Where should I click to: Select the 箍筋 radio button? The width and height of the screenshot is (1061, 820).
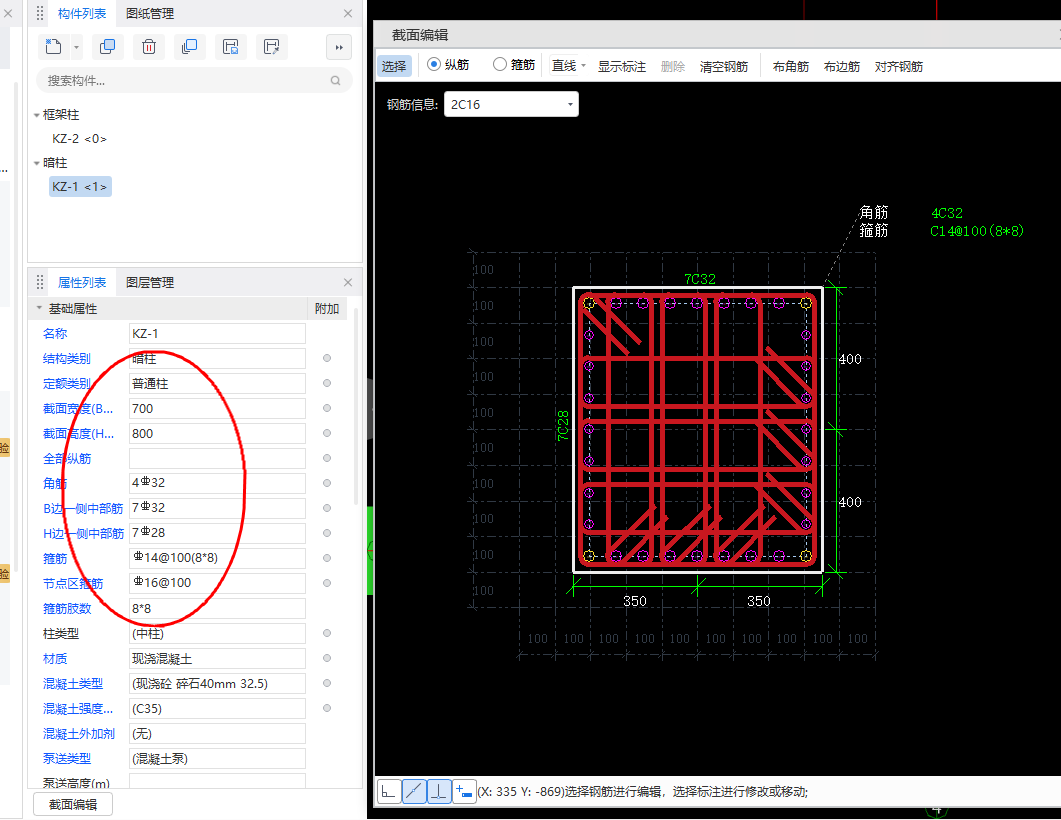(x=499, y=64)
